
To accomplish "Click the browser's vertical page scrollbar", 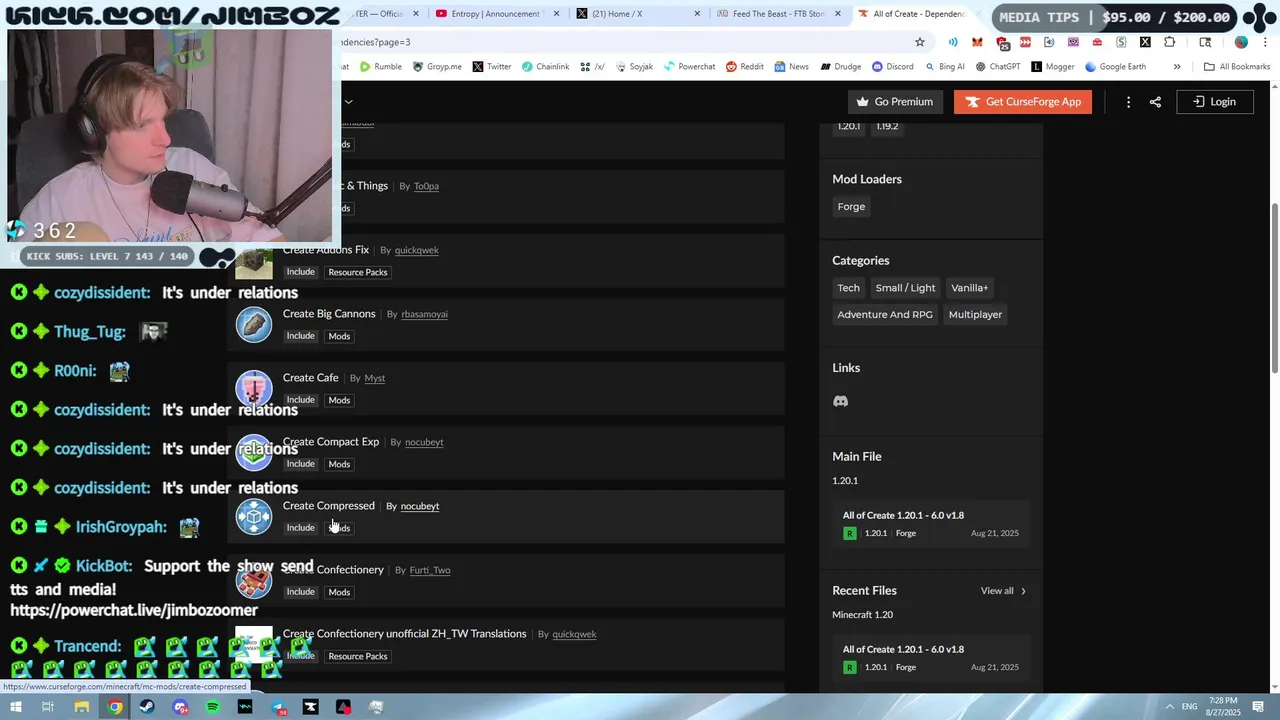I will tap(1274, 289).
